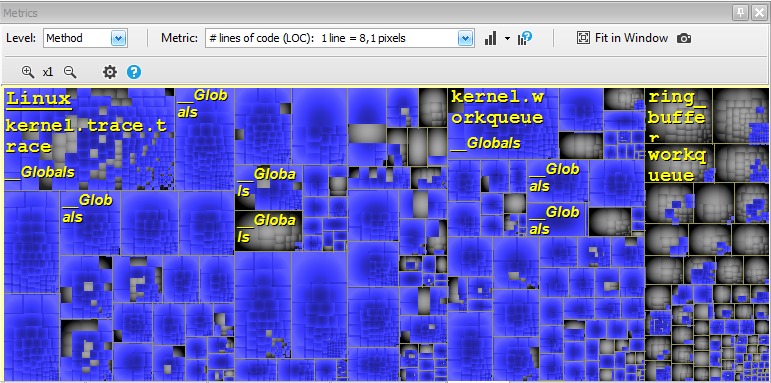
Task: Open the Level dropdown showing Method
Action: click(86, 38)
